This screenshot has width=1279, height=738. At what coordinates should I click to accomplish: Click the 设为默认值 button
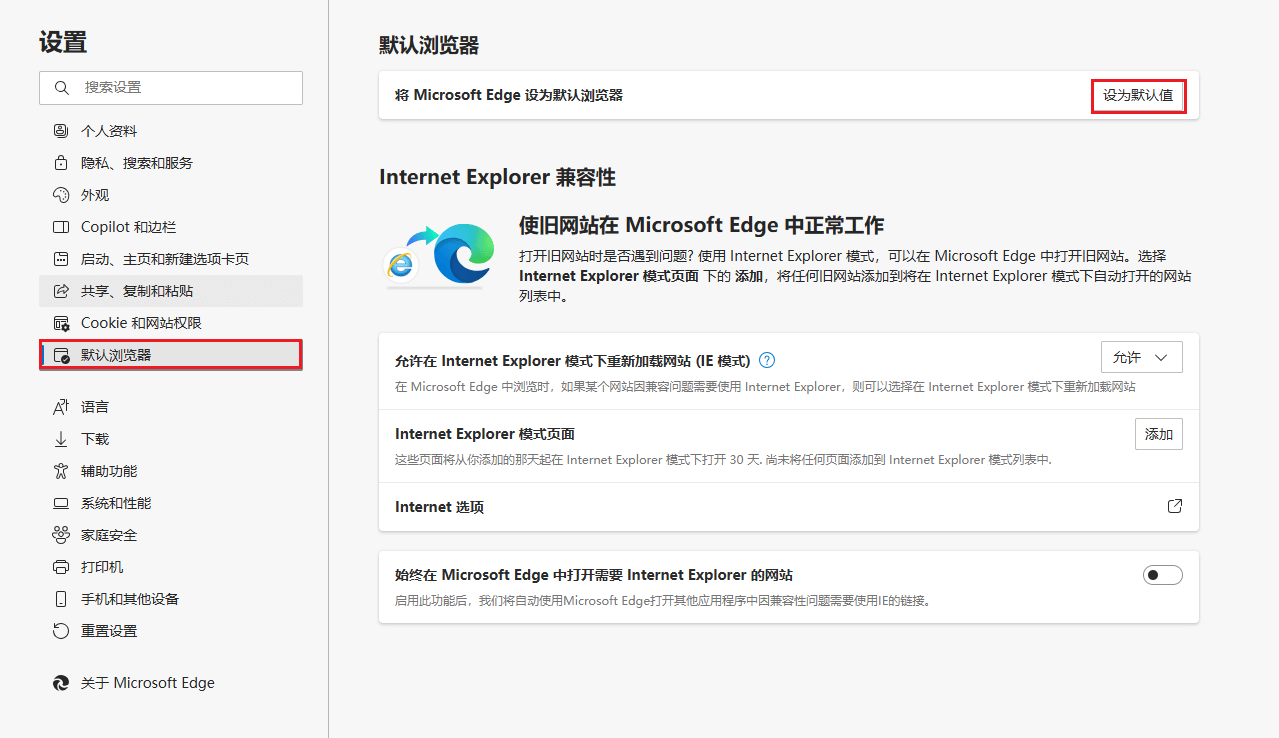(x=1137, y=95)
